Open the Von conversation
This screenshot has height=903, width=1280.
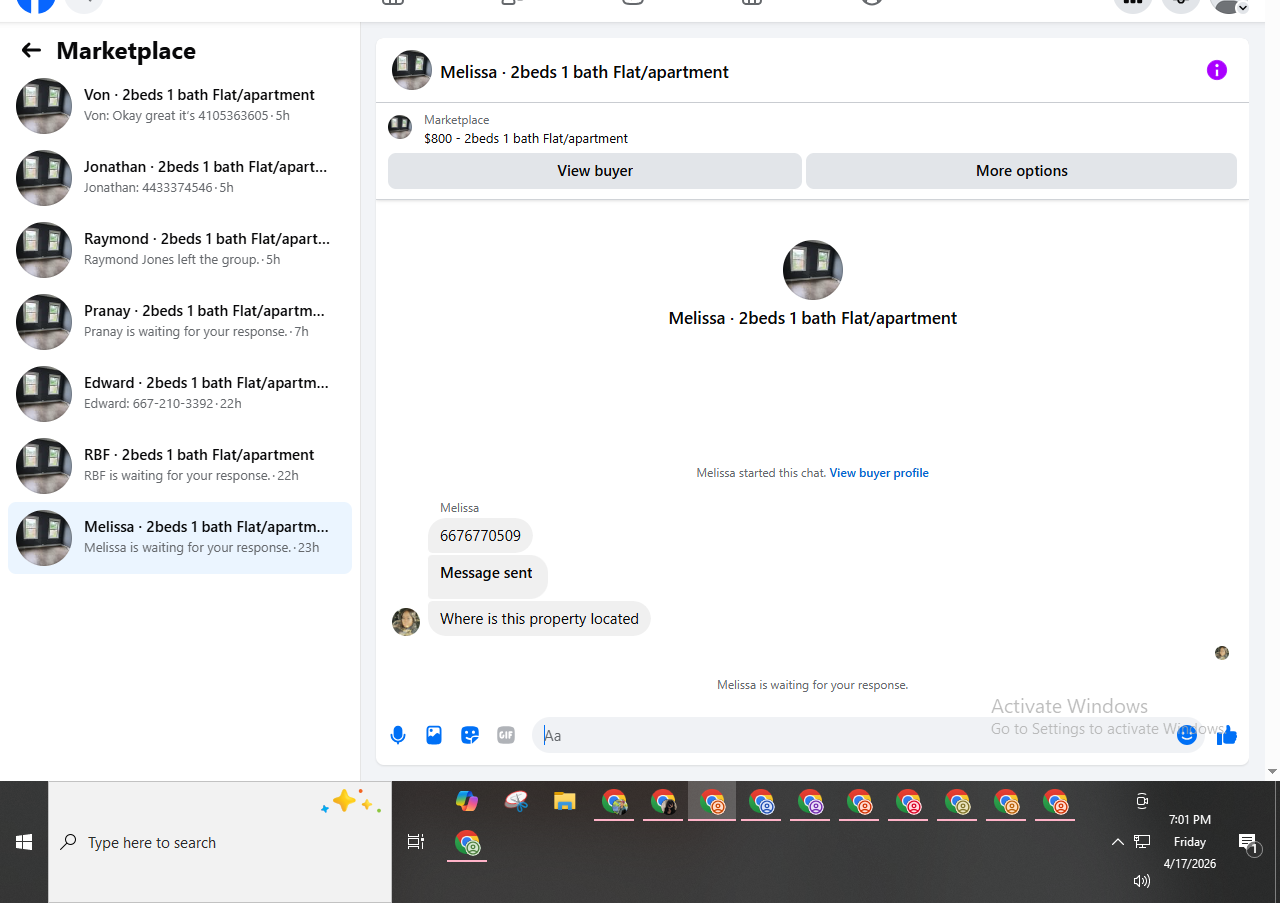180,105
